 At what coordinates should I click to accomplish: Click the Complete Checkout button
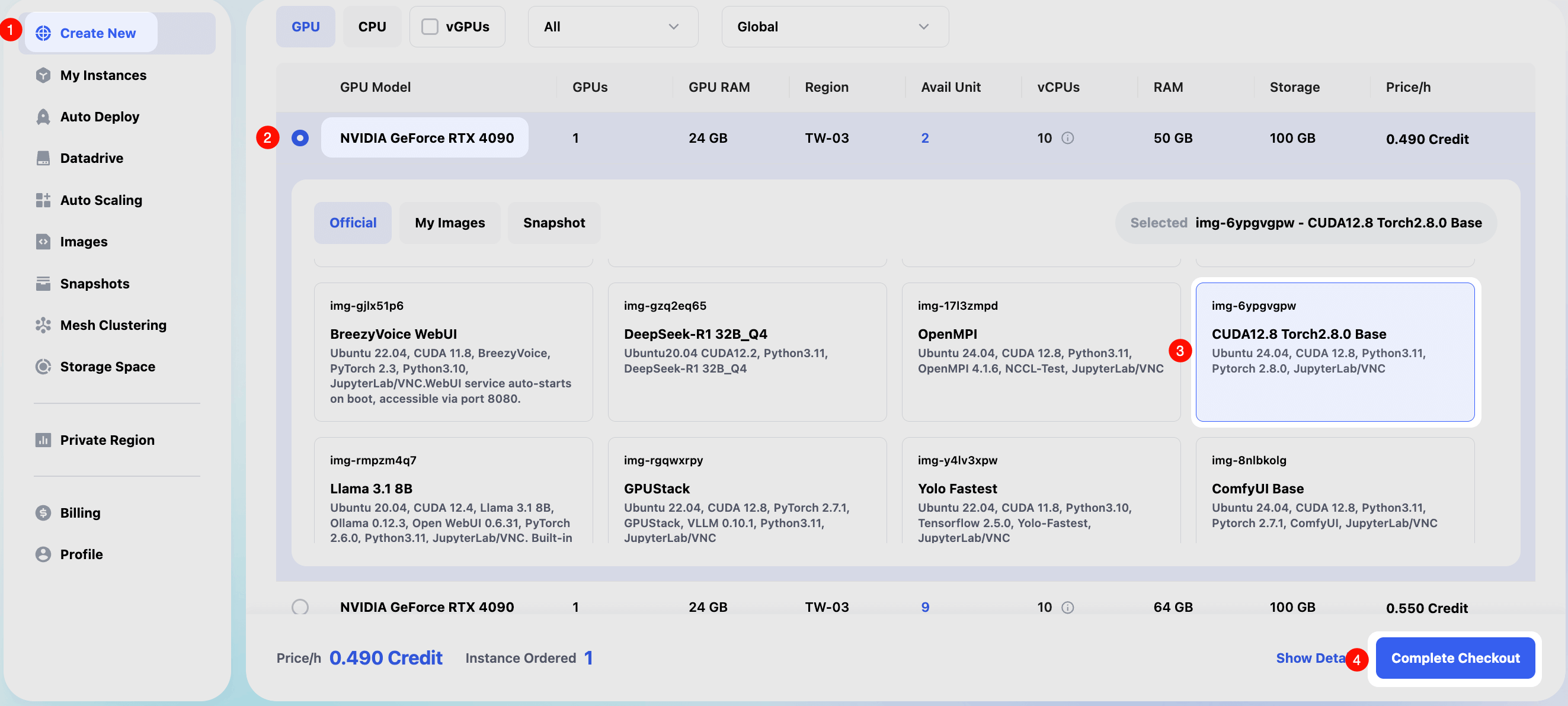(1455, 658)
